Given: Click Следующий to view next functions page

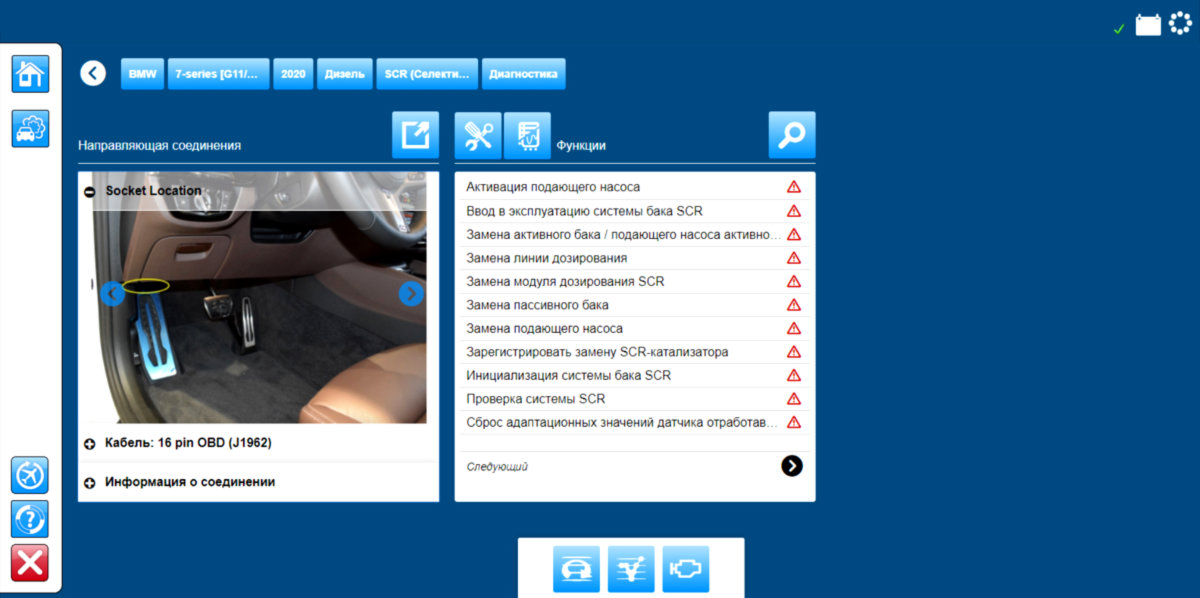Looking at the screenshot, I should pos(793,466).
